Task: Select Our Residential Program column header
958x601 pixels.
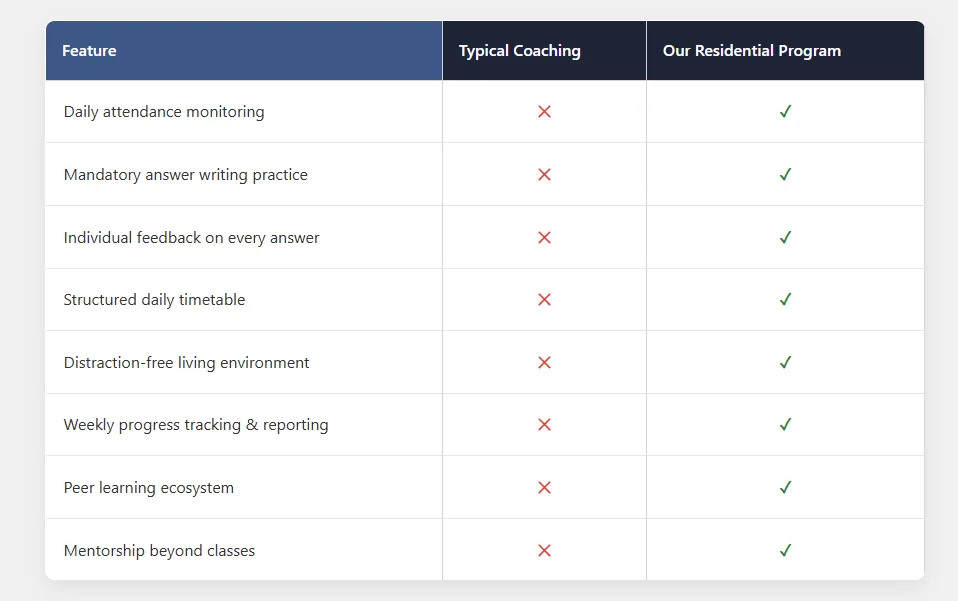Action: (x=751, y=51)
